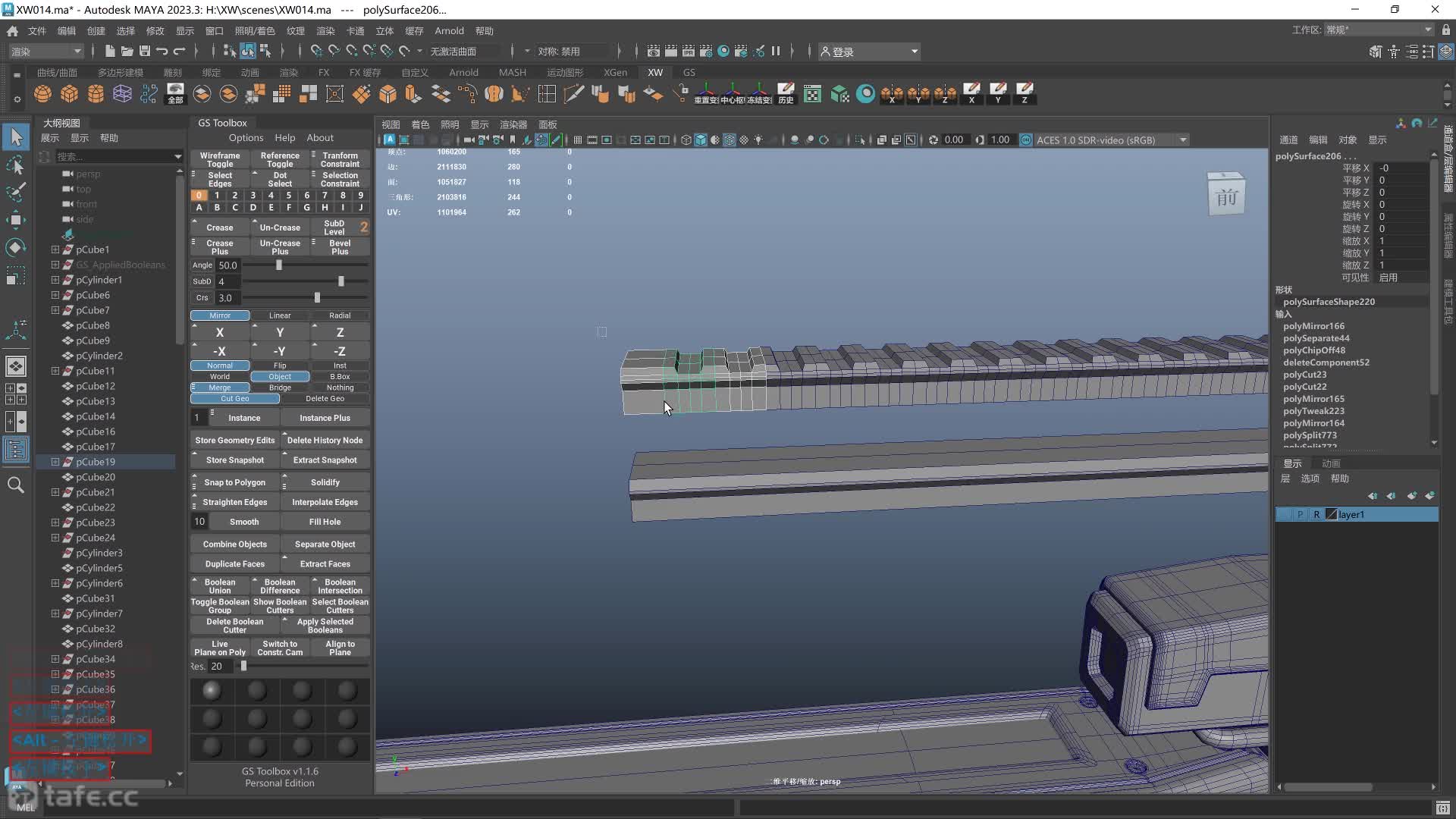Click the teal ring shelf icon

[x=865, y=93]
